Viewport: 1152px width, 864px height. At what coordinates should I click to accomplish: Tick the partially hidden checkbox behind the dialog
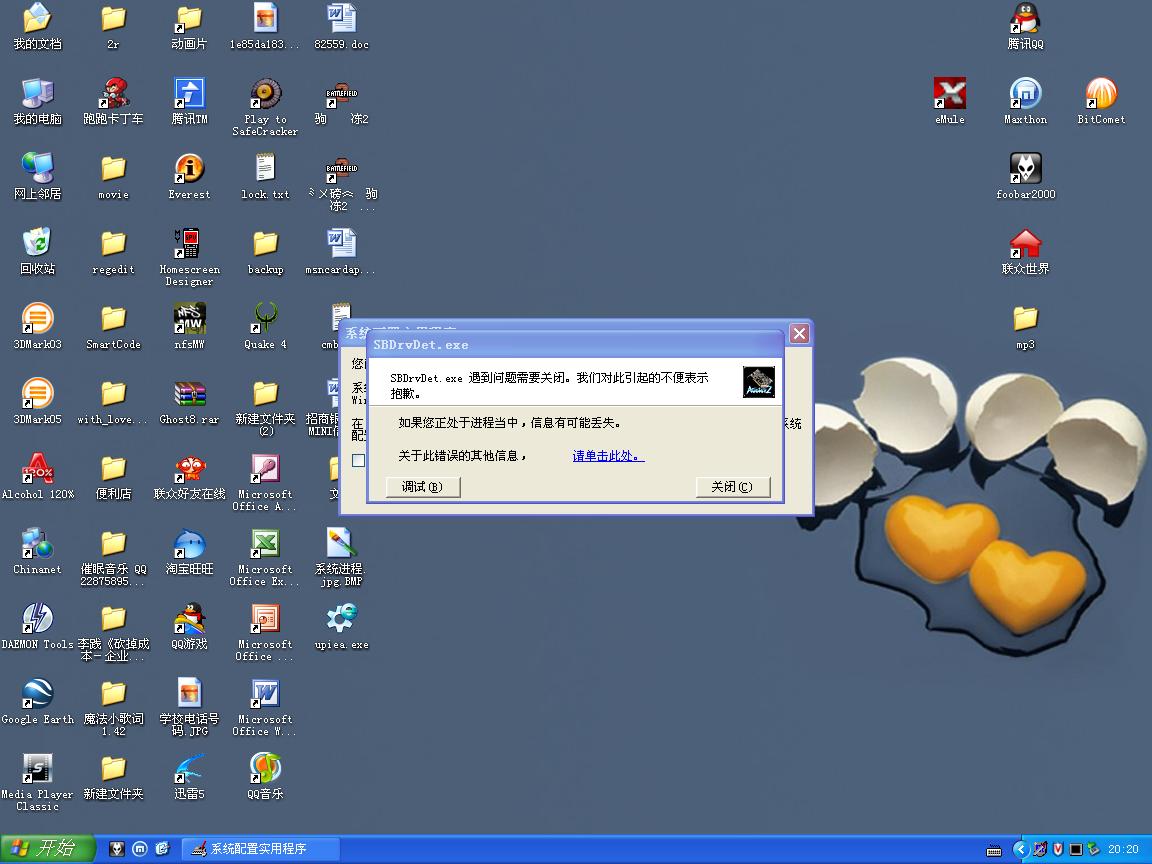pyautogui.click(x=358, y=460)
